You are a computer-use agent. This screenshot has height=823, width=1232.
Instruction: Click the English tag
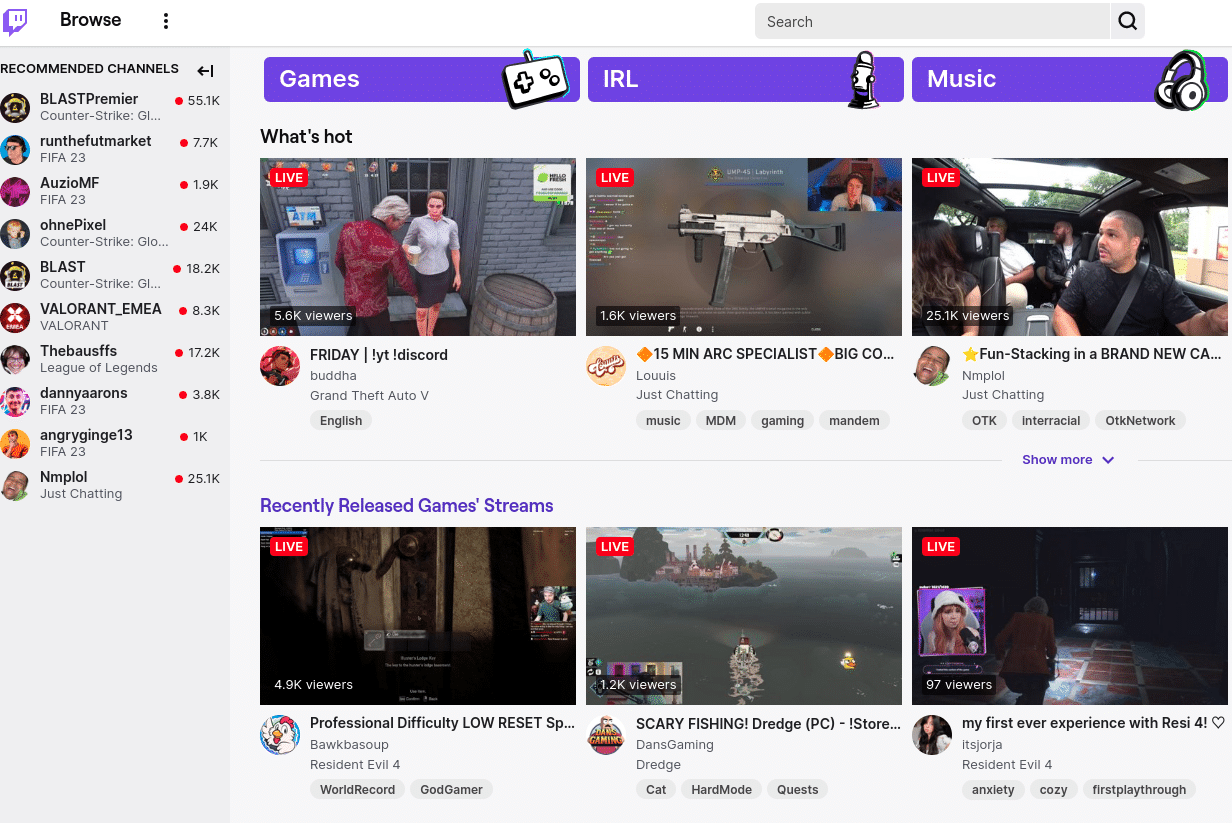[341, 421]
